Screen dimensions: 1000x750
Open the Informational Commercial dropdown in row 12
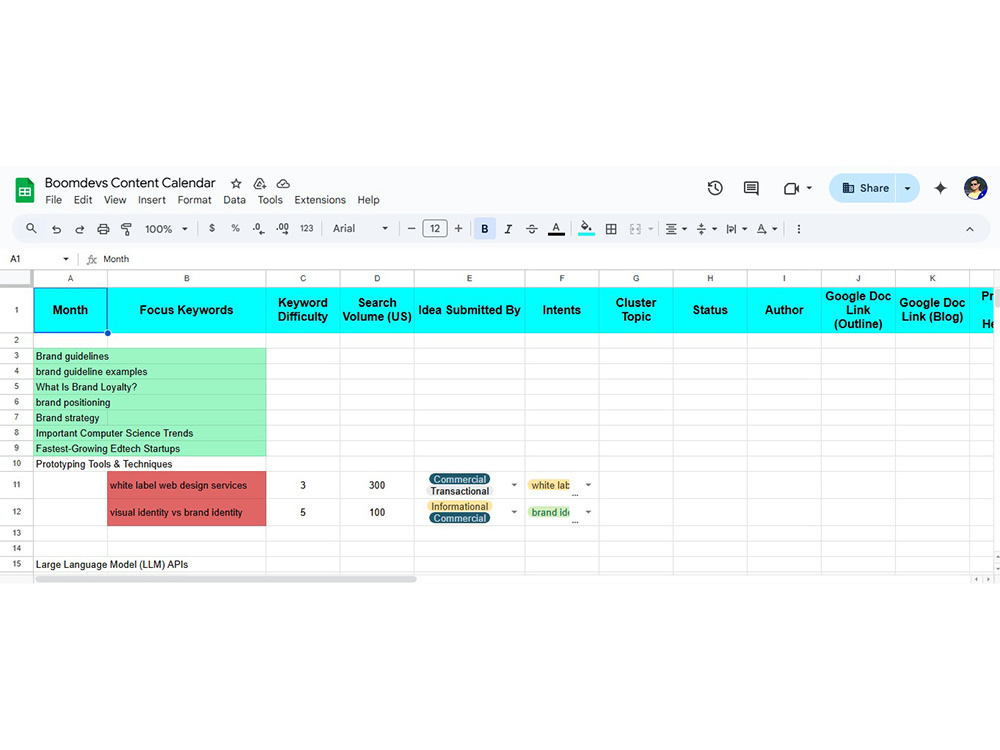pos(514,512)
